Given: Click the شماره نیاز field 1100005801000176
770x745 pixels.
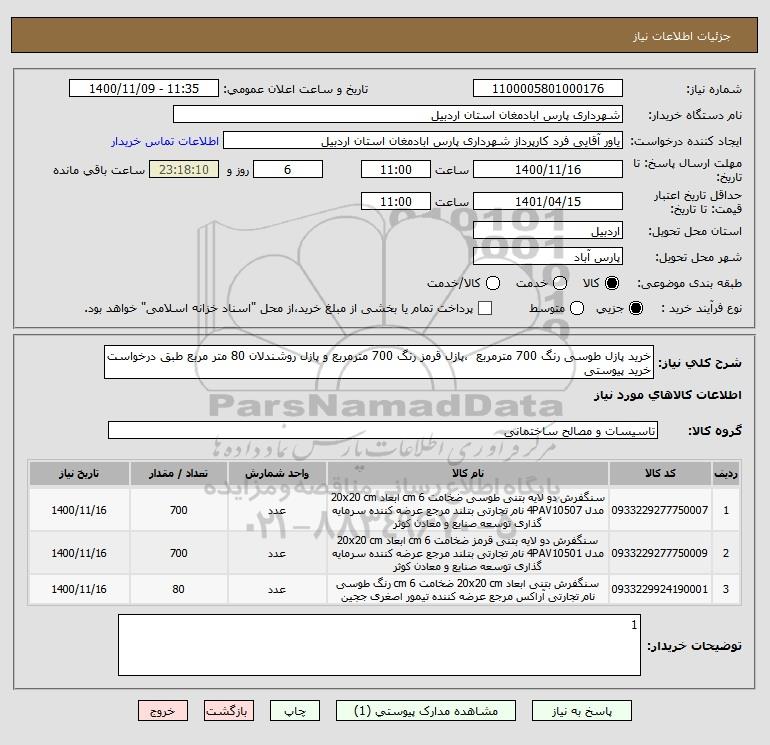Looking at the screenshot, I should (x=548, y=88).
